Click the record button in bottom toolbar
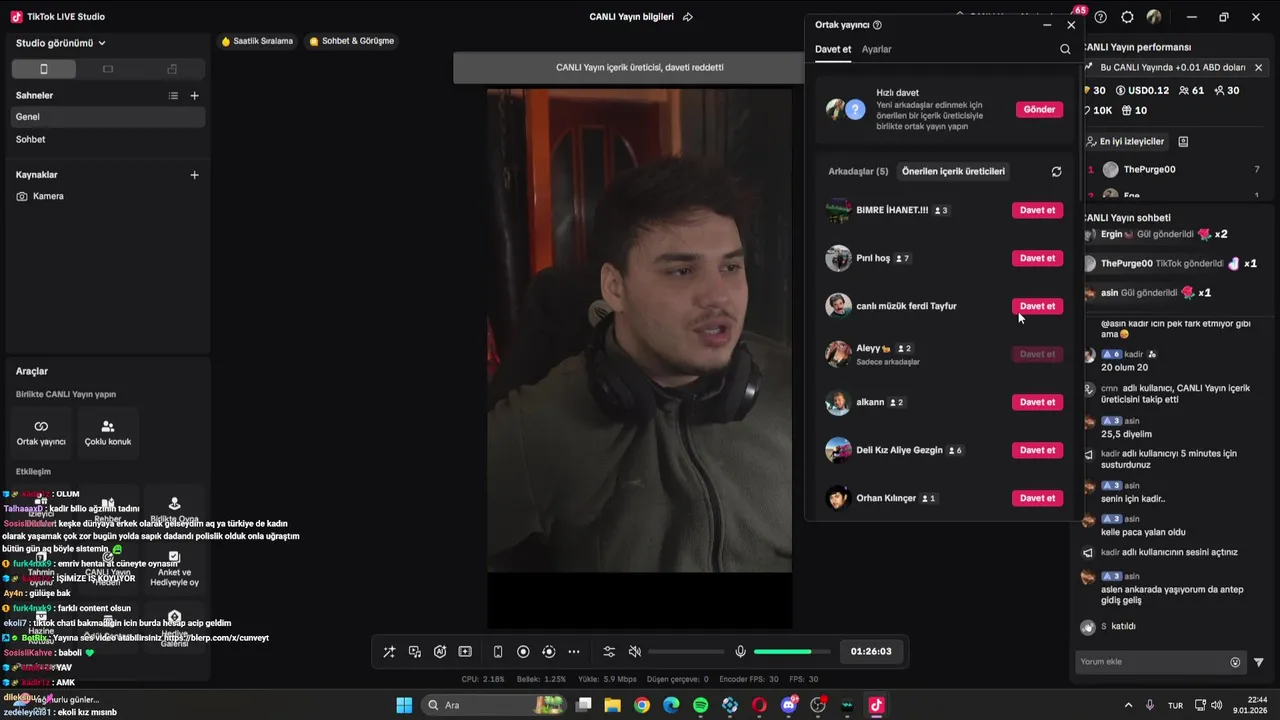 pos(523,652)
